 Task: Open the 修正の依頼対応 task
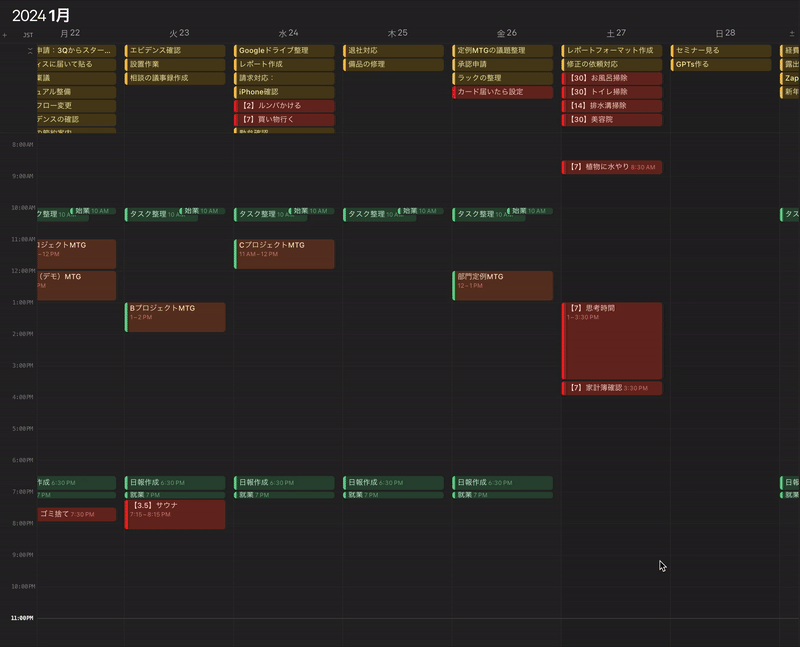tap(612, 64)
